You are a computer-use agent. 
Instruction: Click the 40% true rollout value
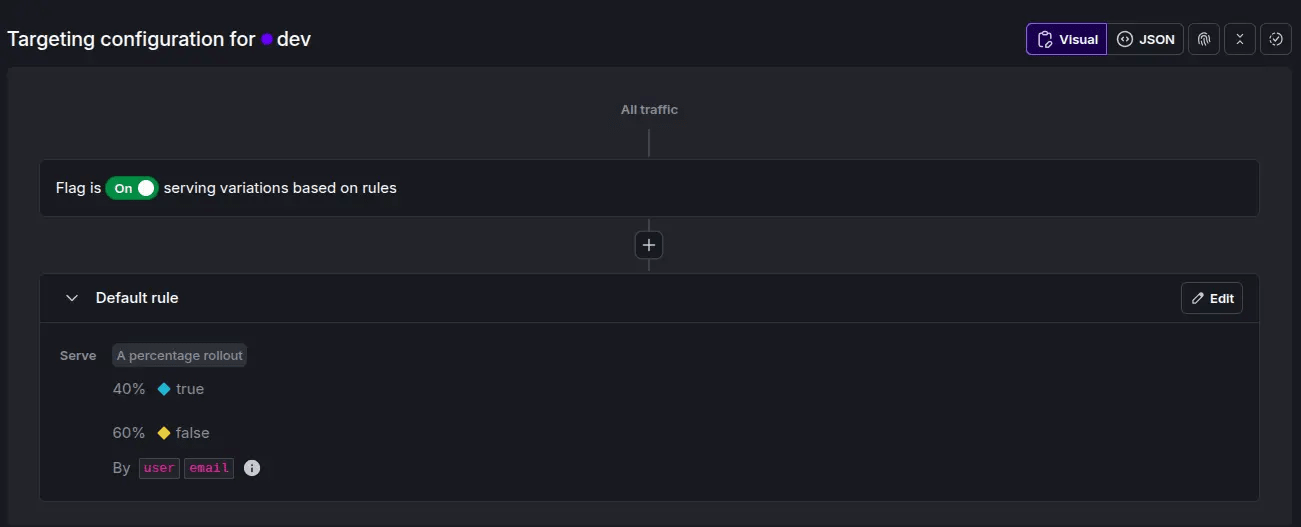click(x=129, y=389)
